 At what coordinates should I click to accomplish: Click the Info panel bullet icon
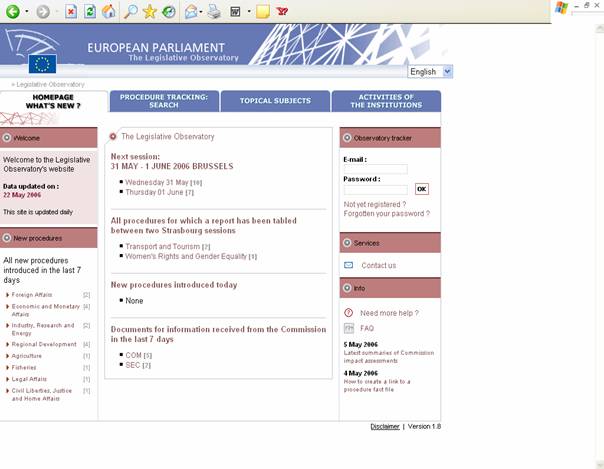tap(347, 288)
